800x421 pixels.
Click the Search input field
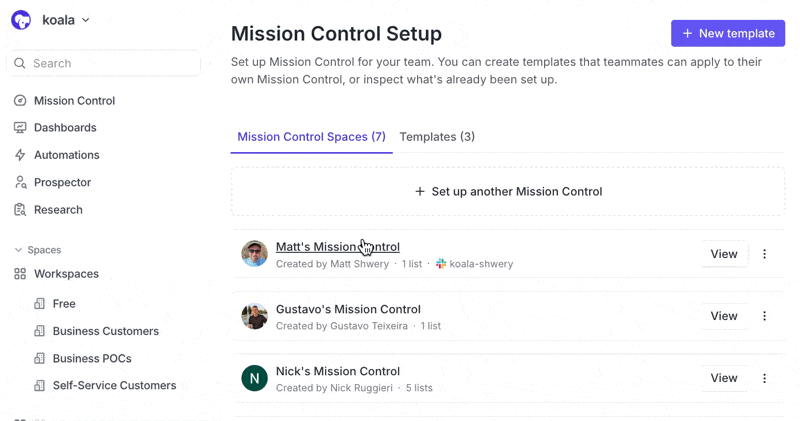110,63
